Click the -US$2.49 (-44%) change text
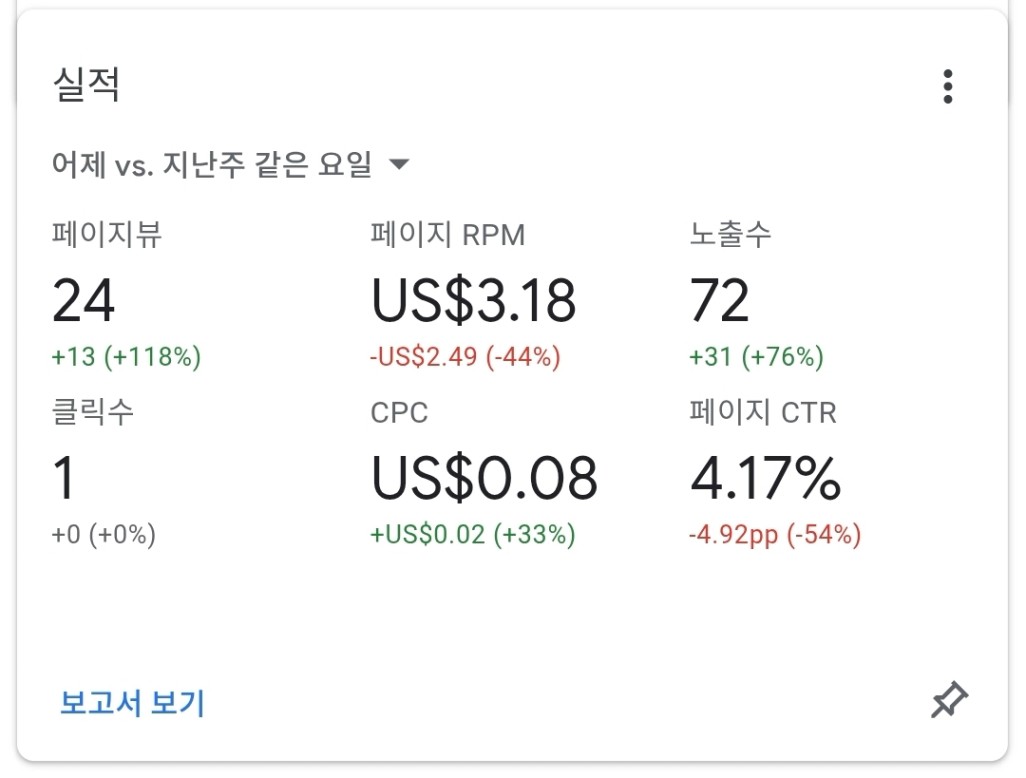This screenshot has height=778, width=1026. (465, 357)
